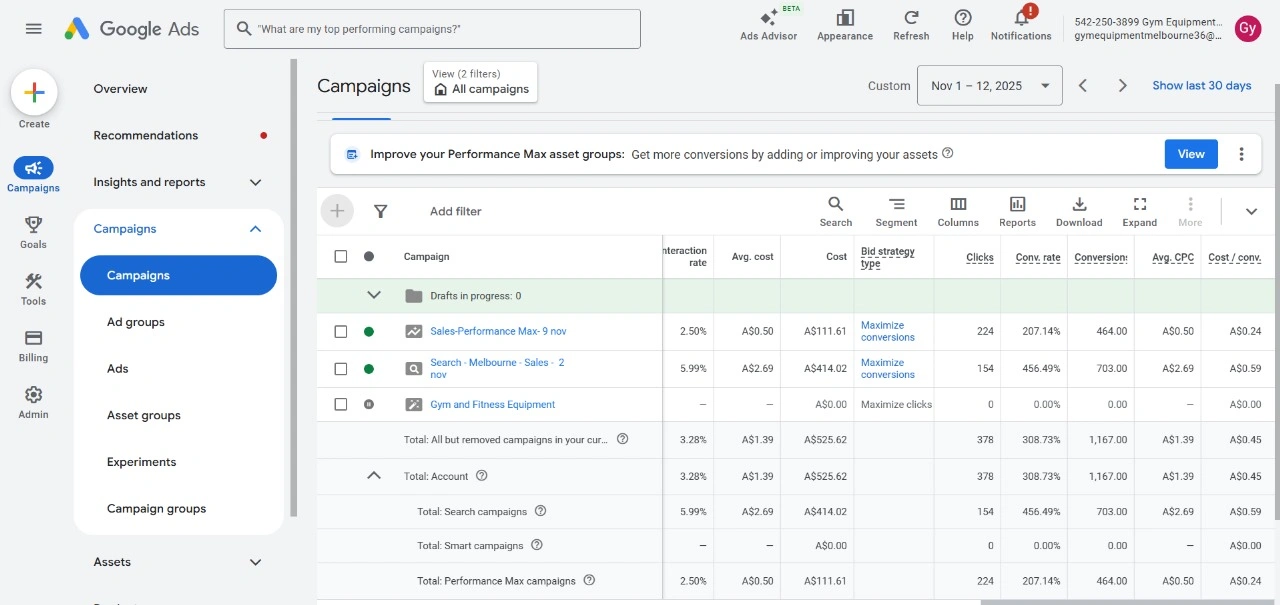Open the More toolbar options
Image resolution: width=1280 pixels, height=605 pixels.
pyautogui.click(x=1190, y=211)
